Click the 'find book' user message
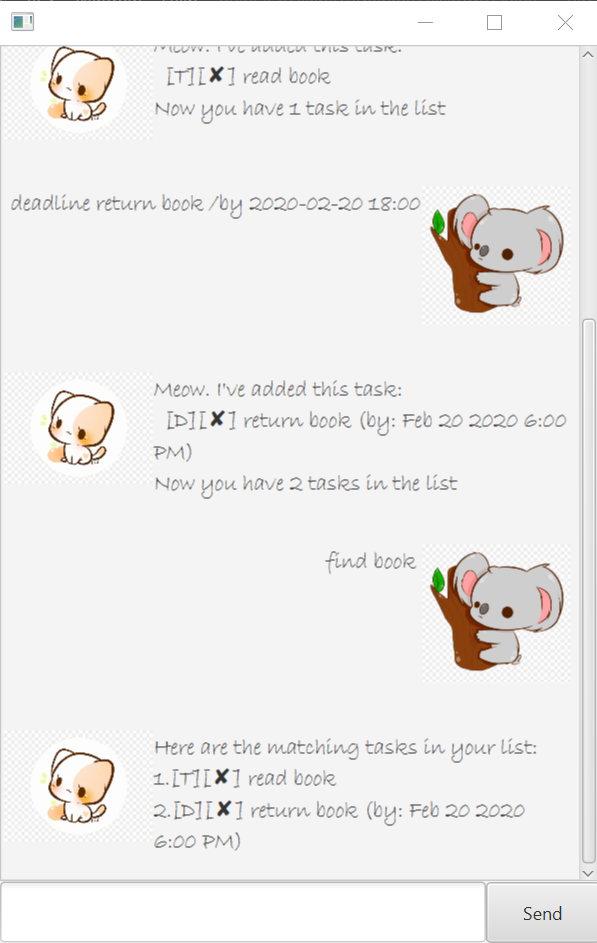Screen dimensions: 597x943 pos(370,561)
